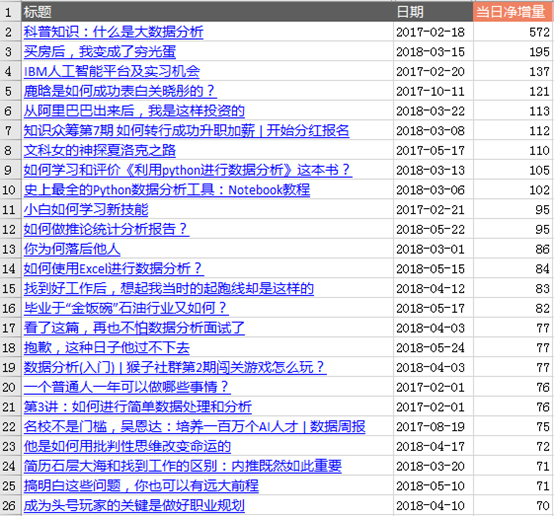Open link 文科女的神探夏洛克之路
The width and height of the screenshot is (554, 516).
(x=100, y=151)
